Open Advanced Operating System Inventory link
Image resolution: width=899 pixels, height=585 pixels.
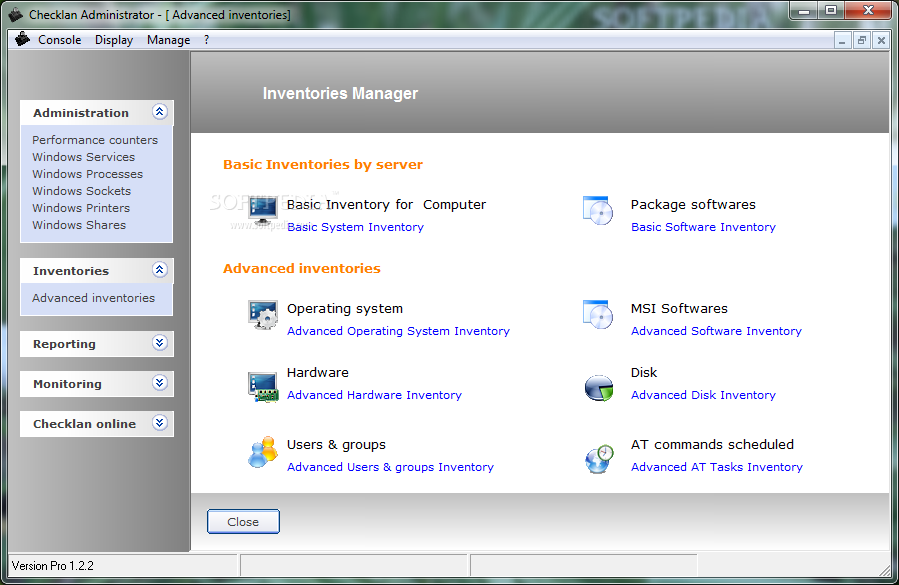(x=398, y=331)
